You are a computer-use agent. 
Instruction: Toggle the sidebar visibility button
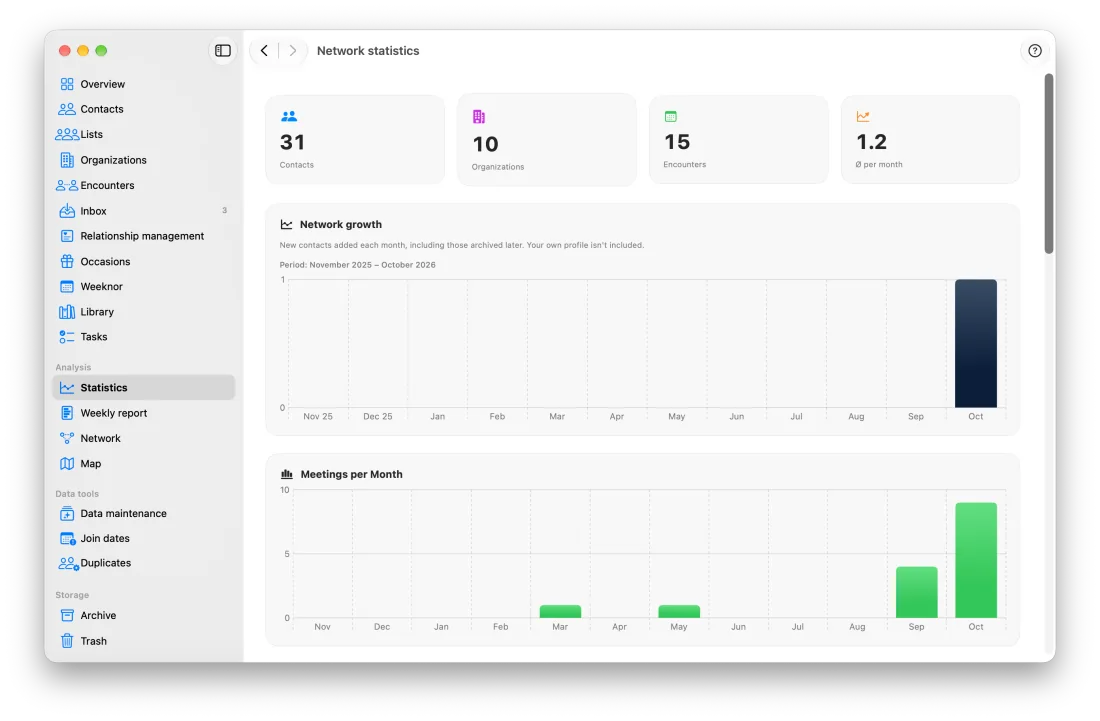[222, 50]
